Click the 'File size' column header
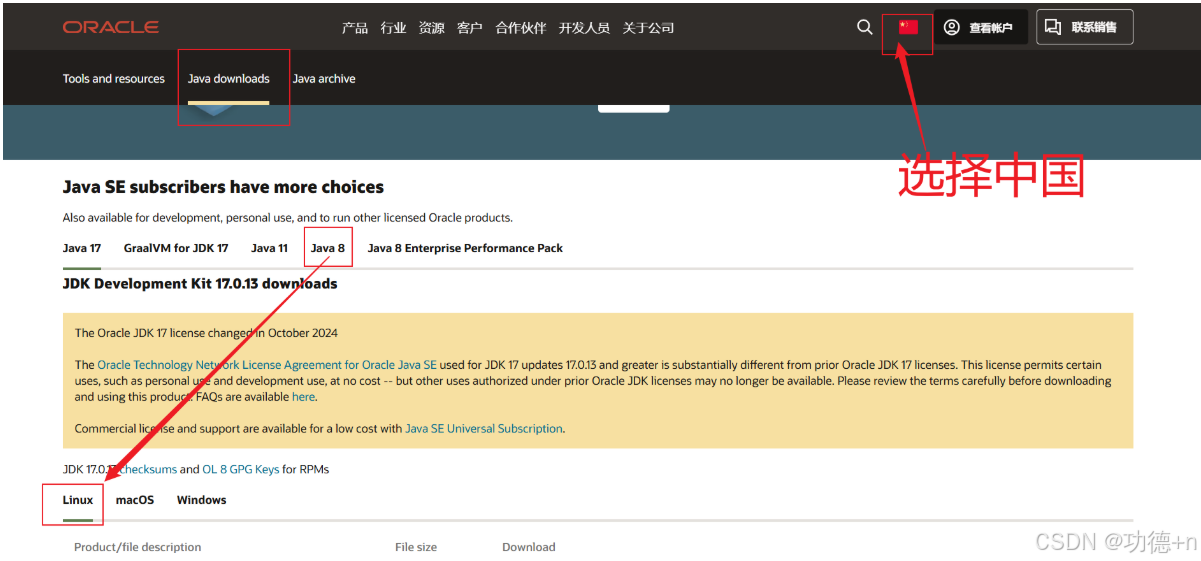The height and width of the screenshot is (561, 1201). pos(416,547)
